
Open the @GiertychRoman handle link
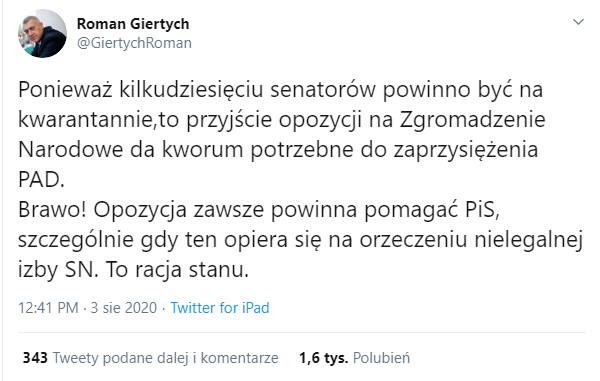(x=134, y=43)
